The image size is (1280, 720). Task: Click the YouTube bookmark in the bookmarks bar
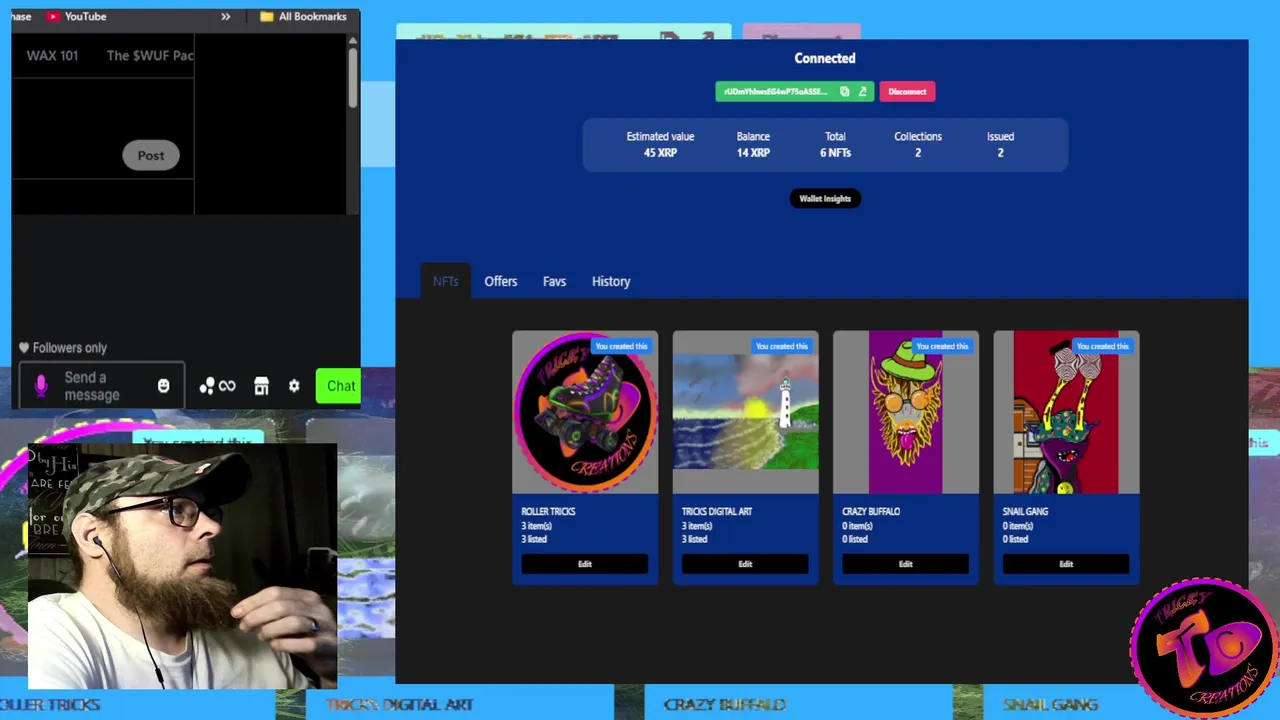click(76, 16)
